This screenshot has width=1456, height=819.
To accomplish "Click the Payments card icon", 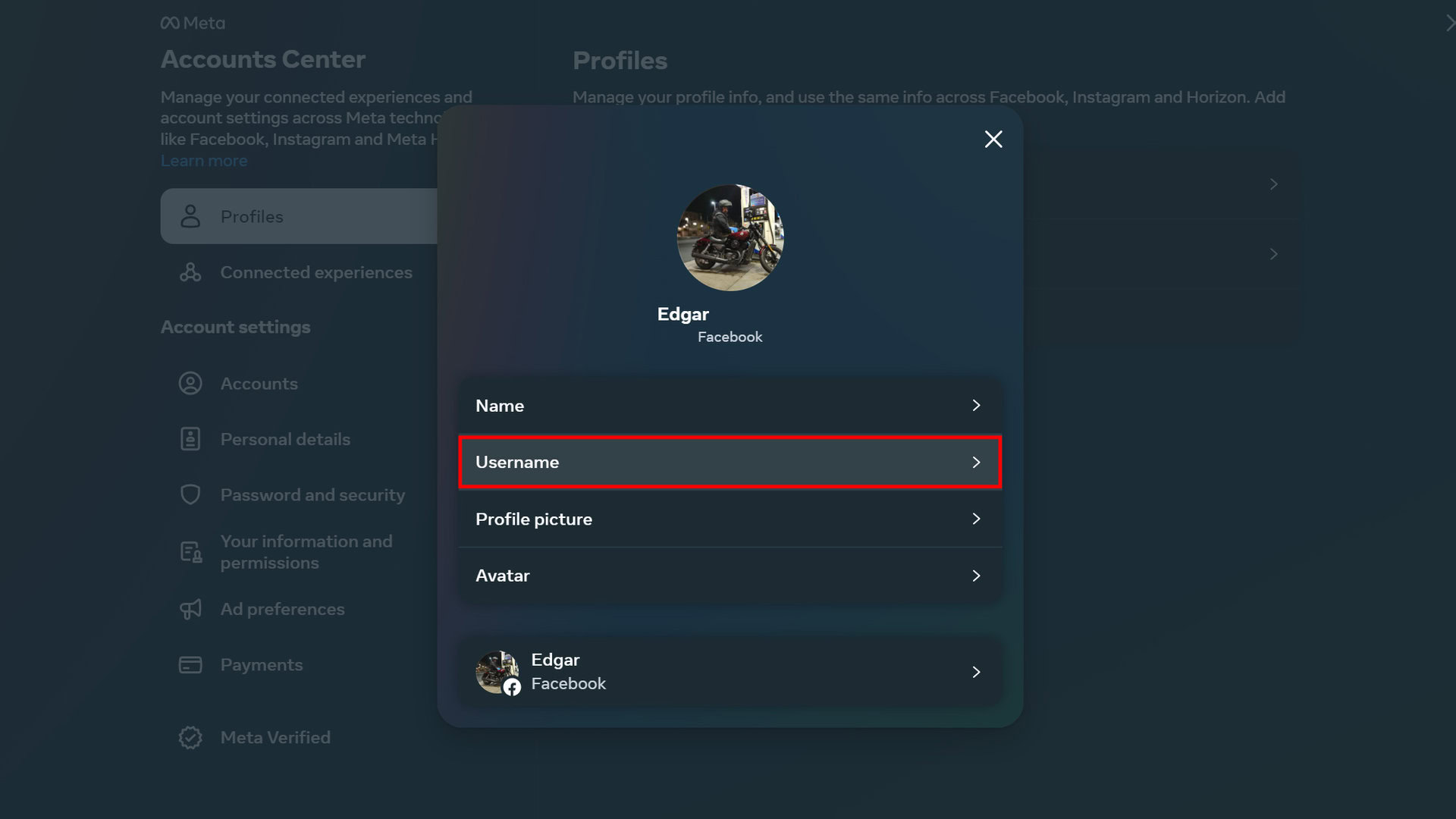I will (190, 665).
